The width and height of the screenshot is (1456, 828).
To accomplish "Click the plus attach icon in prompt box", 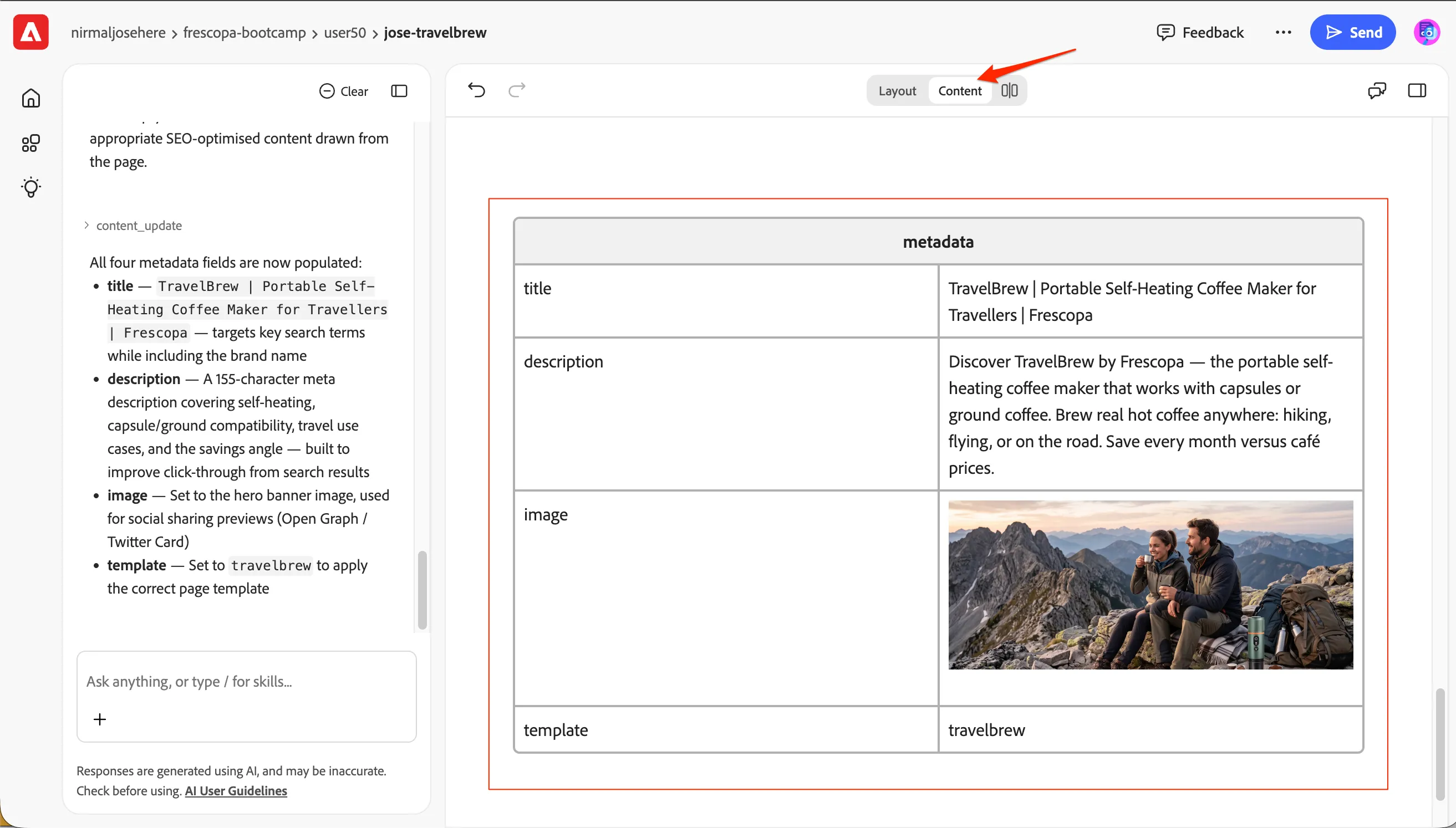I will click(100, 719).
